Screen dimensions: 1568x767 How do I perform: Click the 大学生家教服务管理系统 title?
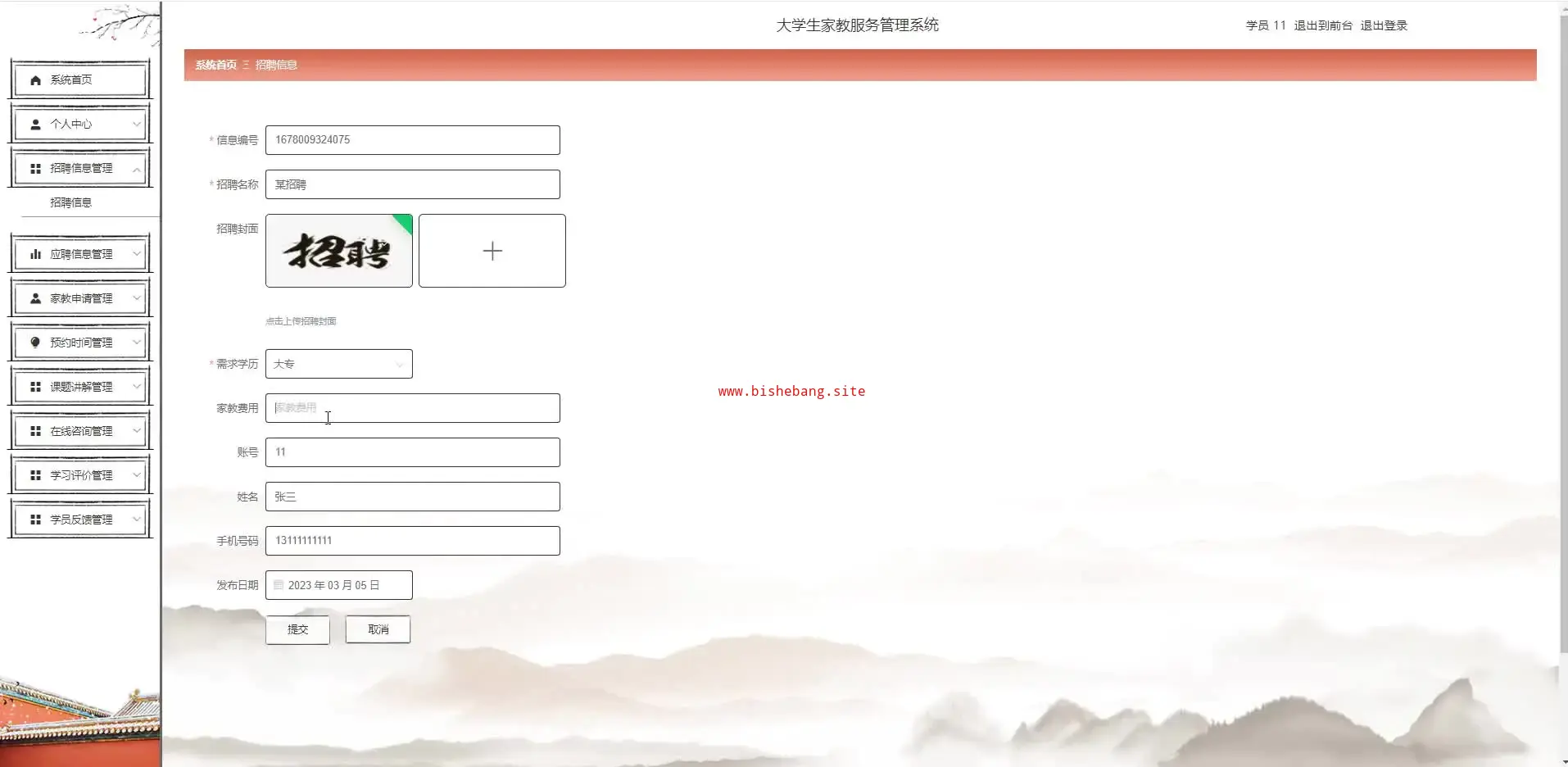coord(858,25)
